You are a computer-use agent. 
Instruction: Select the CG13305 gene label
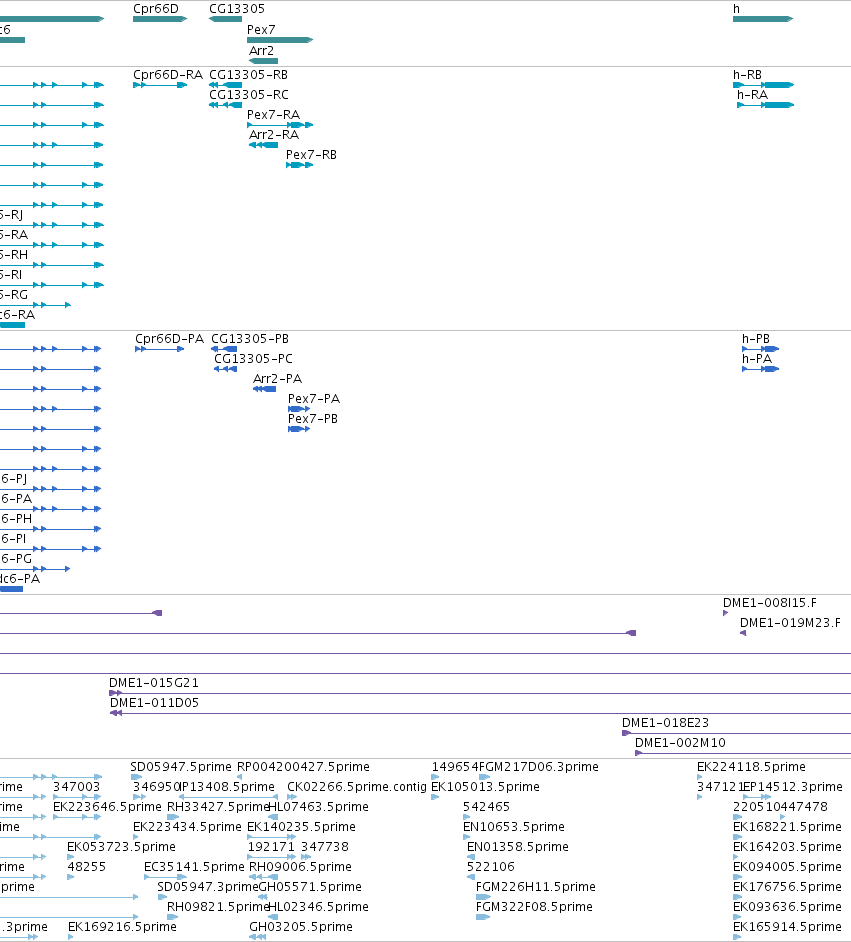coord(237,8)
